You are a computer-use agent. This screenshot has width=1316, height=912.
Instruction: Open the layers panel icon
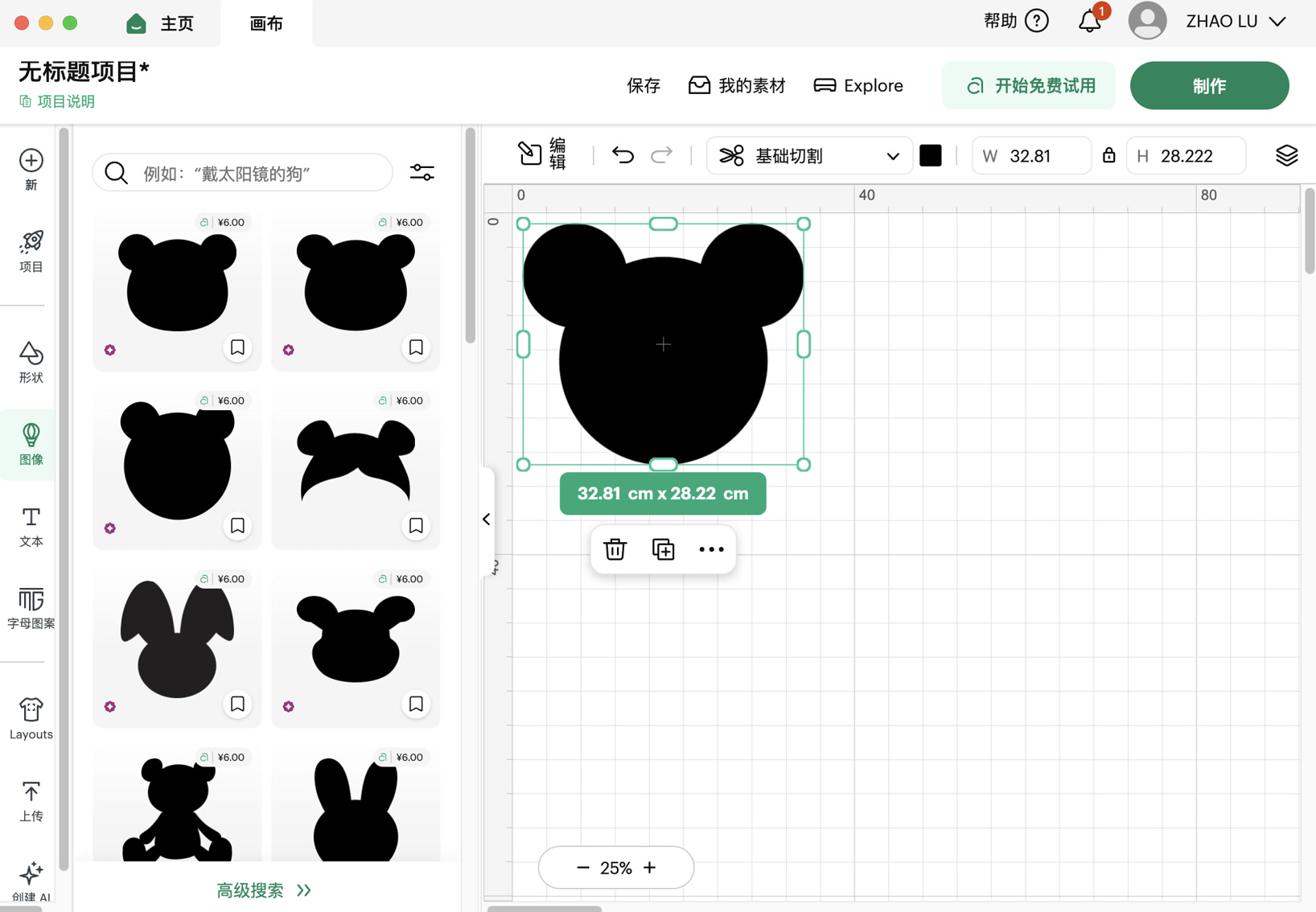coord(1286,155)
